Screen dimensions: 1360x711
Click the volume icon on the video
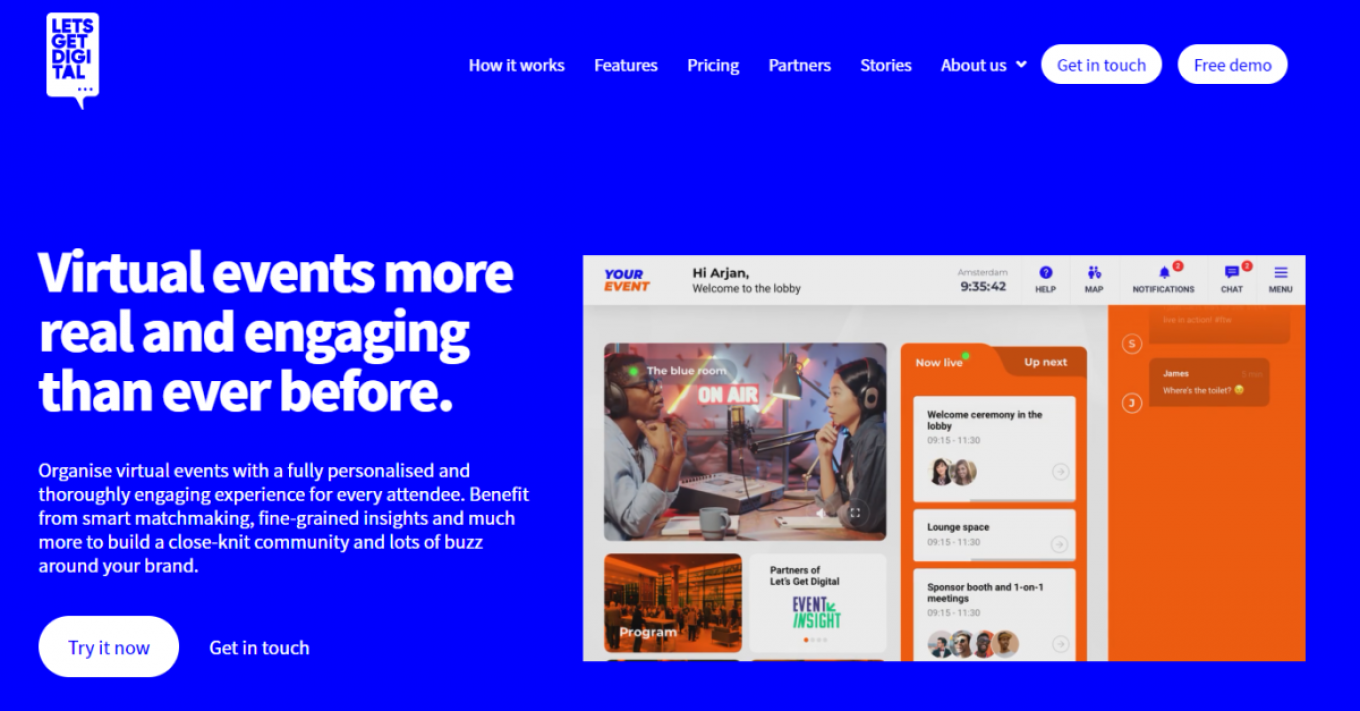pos(821,513)
